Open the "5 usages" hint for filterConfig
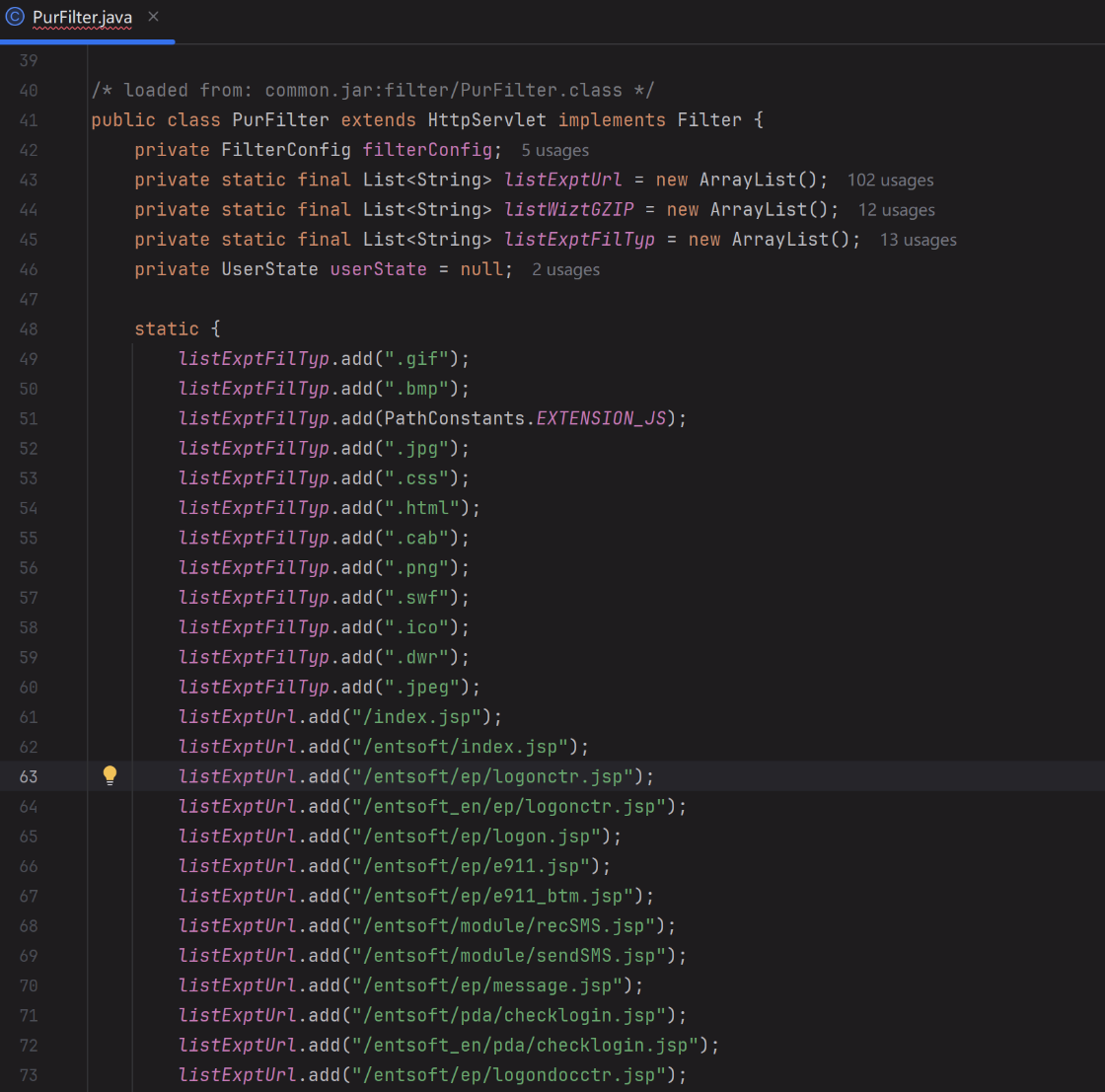Screen dimensions: 1105x1092 click(x=554, y=150)
